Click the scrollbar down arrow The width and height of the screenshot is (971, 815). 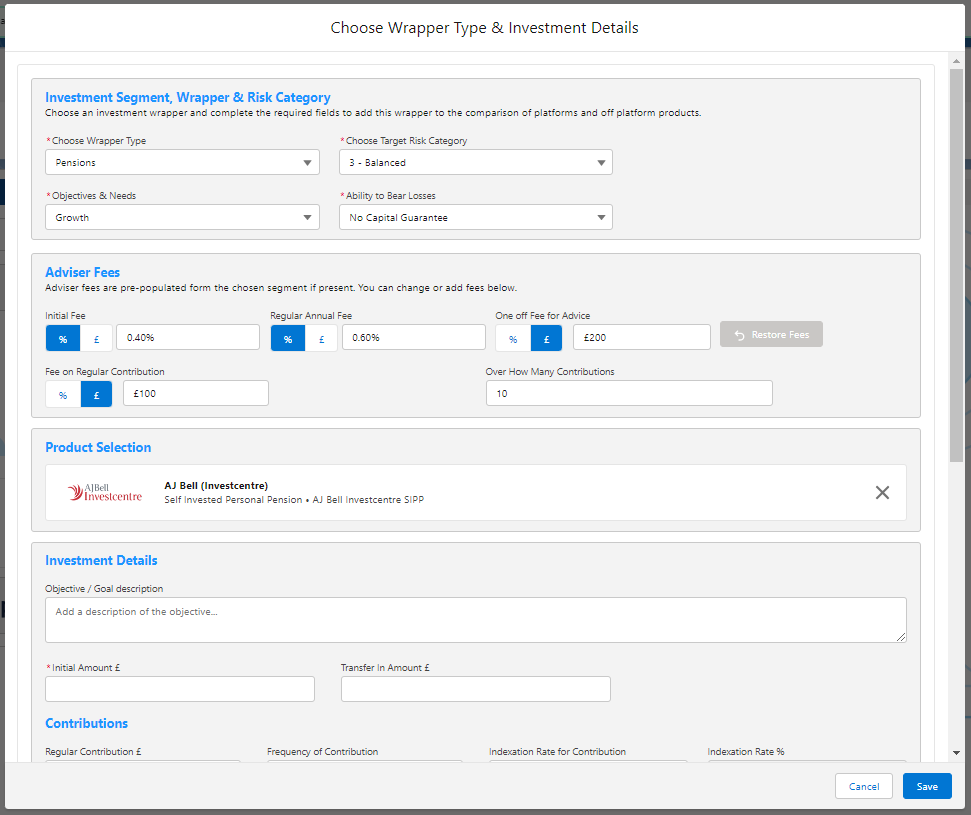956,753
